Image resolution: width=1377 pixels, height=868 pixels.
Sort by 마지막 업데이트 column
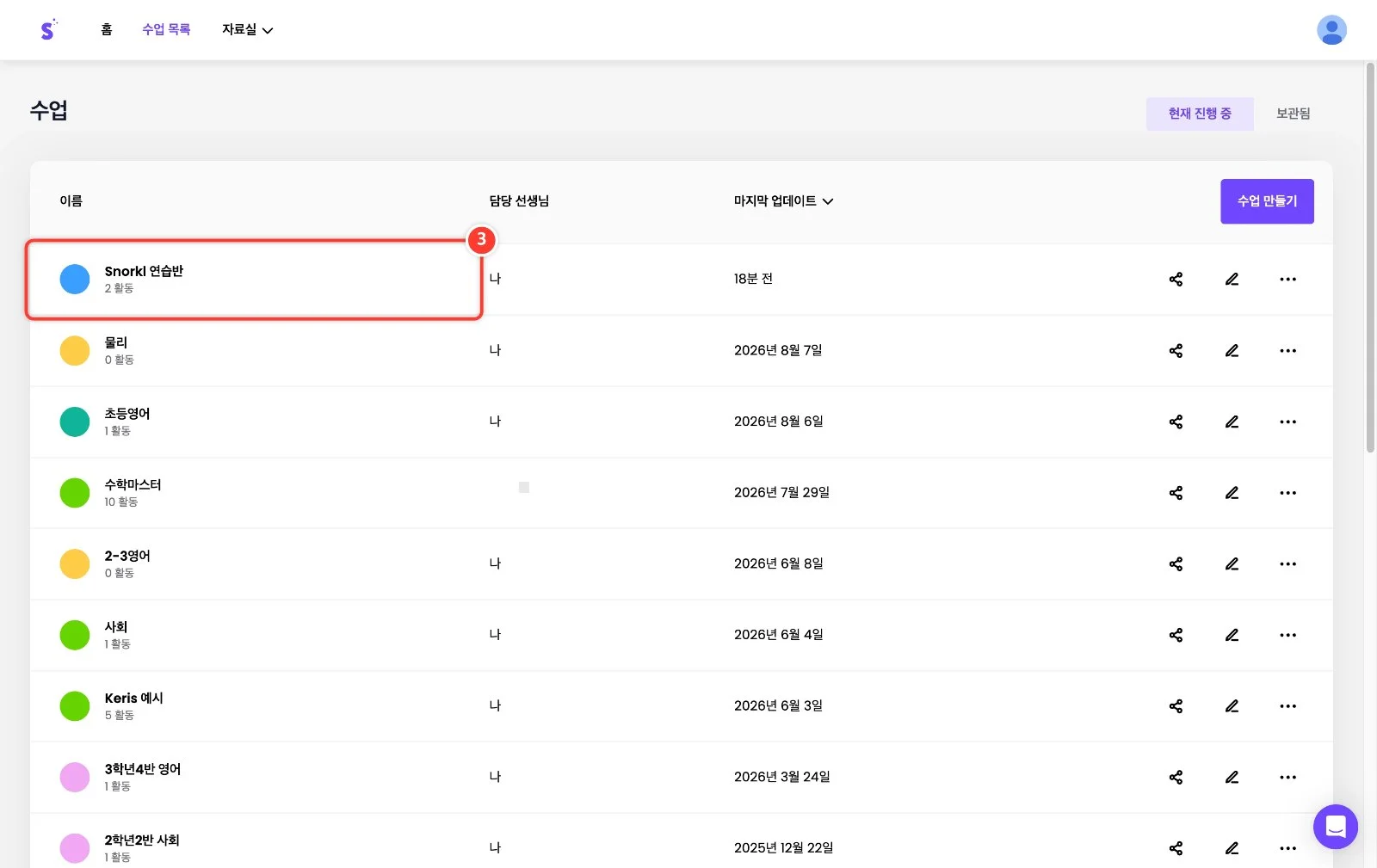pyautogui.click(x=783, y=201)
